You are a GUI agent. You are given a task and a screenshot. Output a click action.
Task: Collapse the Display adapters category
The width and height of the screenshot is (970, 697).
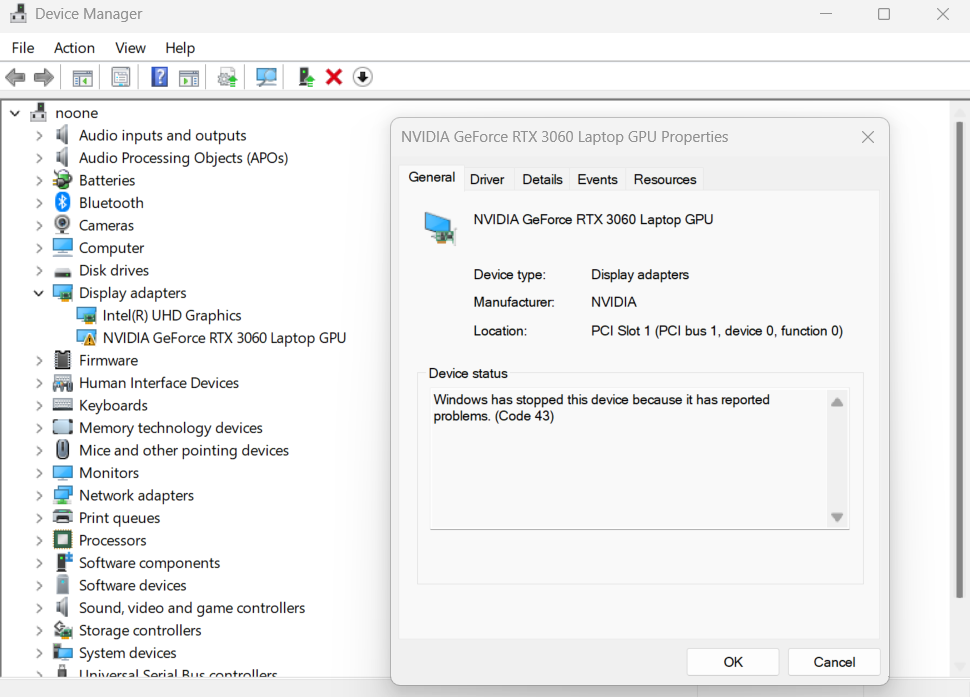click(39, 293)
